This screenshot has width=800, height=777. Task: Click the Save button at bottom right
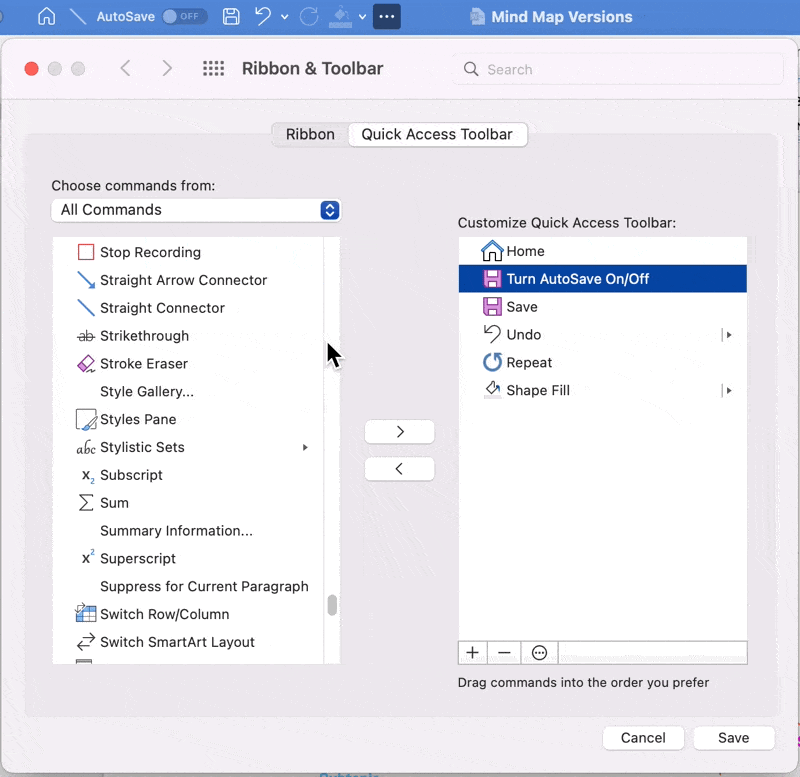point(734,738)
